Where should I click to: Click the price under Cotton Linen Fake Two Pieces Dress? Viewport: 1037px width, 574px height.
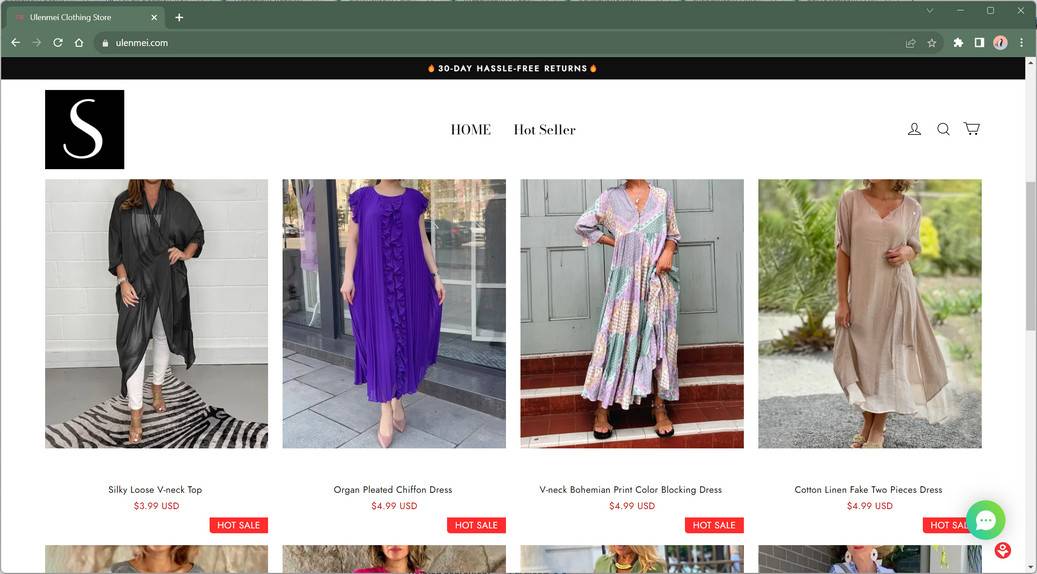coord(870,506)
